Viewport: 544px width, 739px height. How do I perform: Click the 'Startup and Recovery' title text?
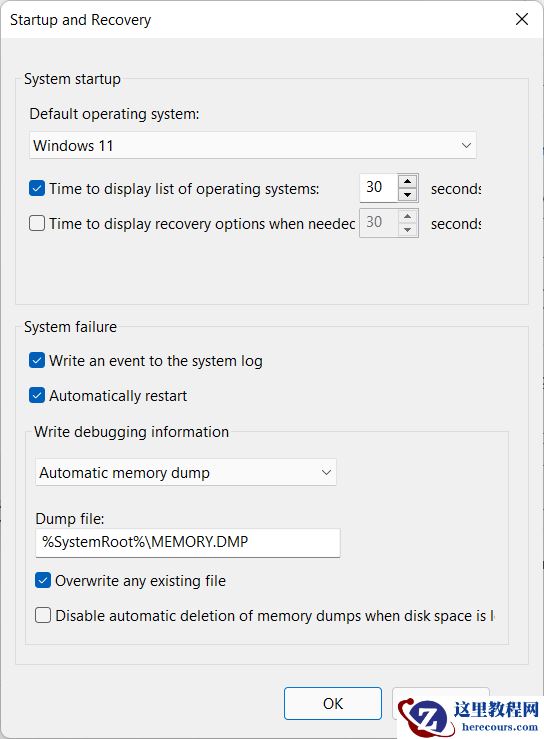pyautogui.click(x=81, y=20)
